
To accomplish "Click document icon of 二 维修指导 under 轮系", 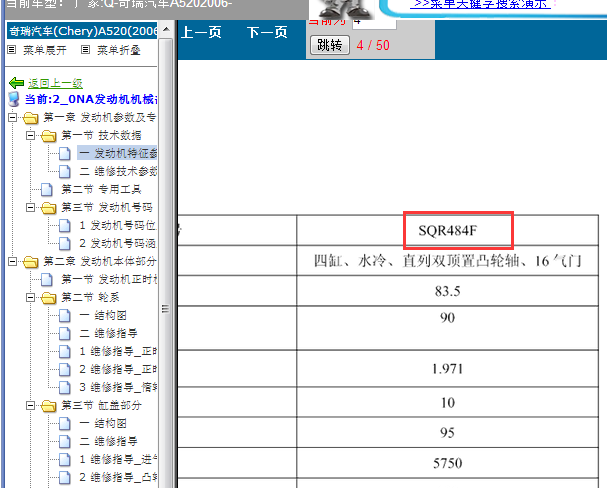I will [x=65, y=333].
